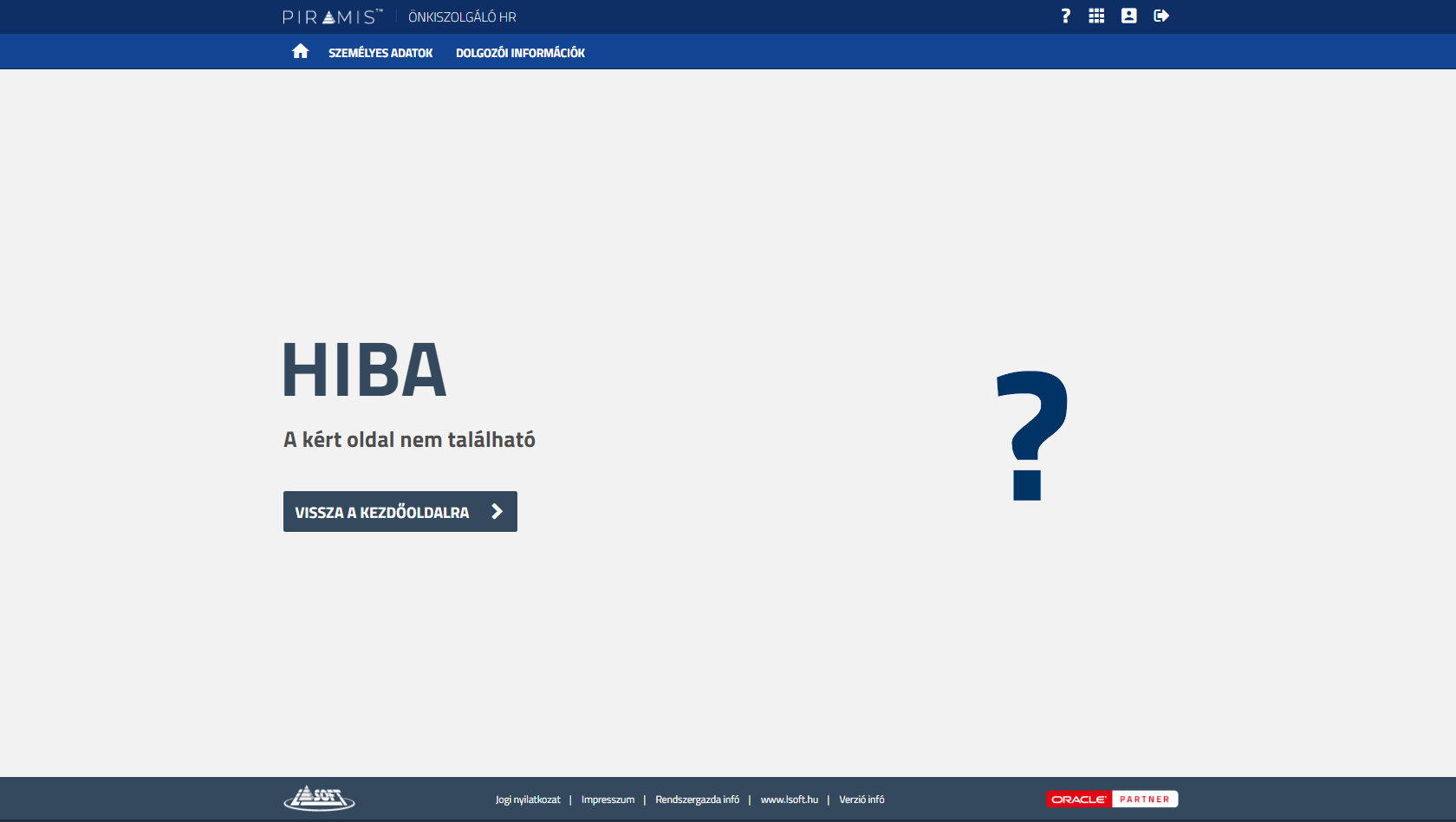Click the LSOFT logo in the footer
This screenshot has width=1456, height=822.
(319, 798)
